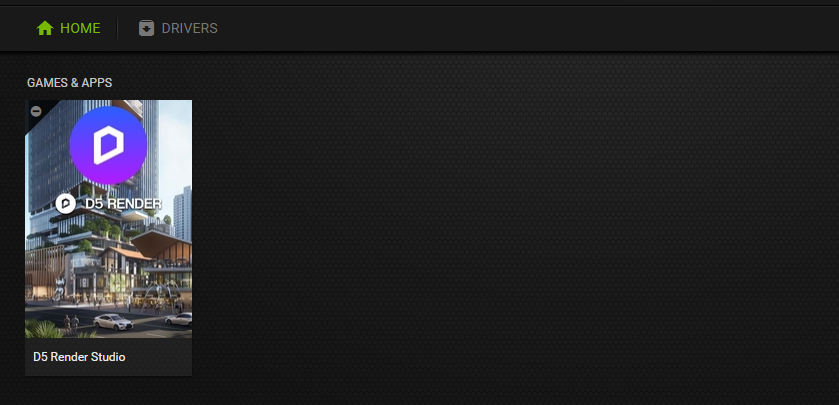Open the HOME tab label

[80, 28]
